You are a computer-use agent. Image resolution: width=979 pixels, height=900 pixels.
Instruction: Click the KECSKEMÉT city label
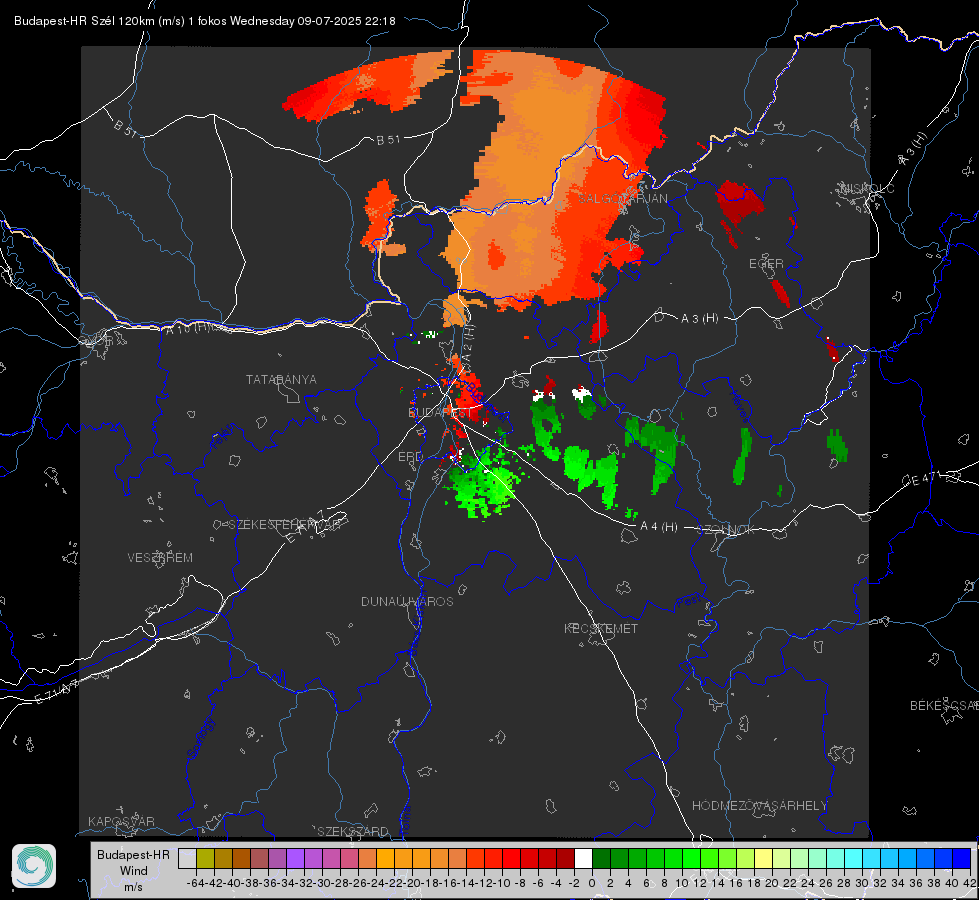tap(601, 629)
